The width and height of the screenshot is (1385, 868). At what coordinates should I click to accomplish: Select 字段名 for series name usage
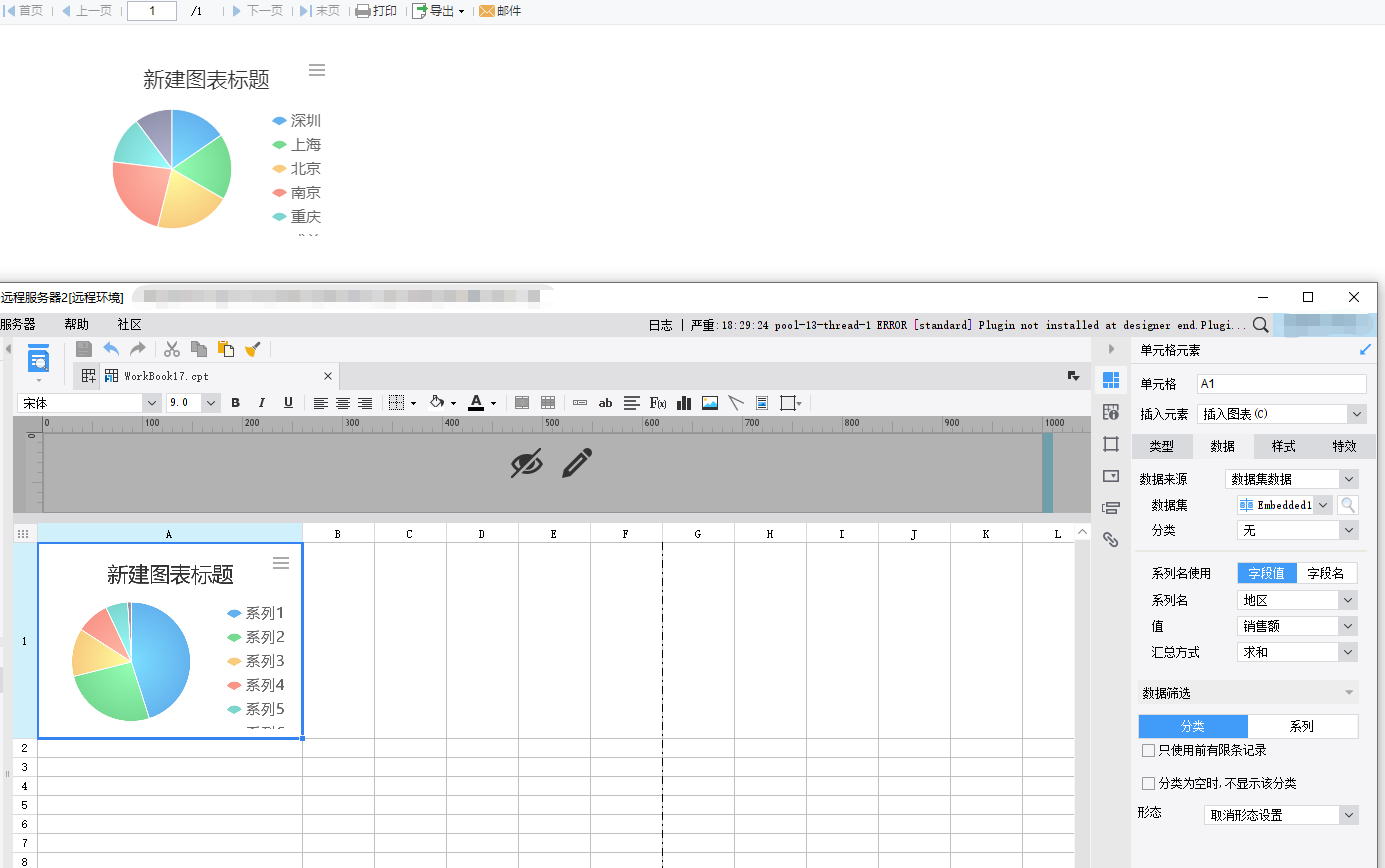click(x=1328, y=574)
